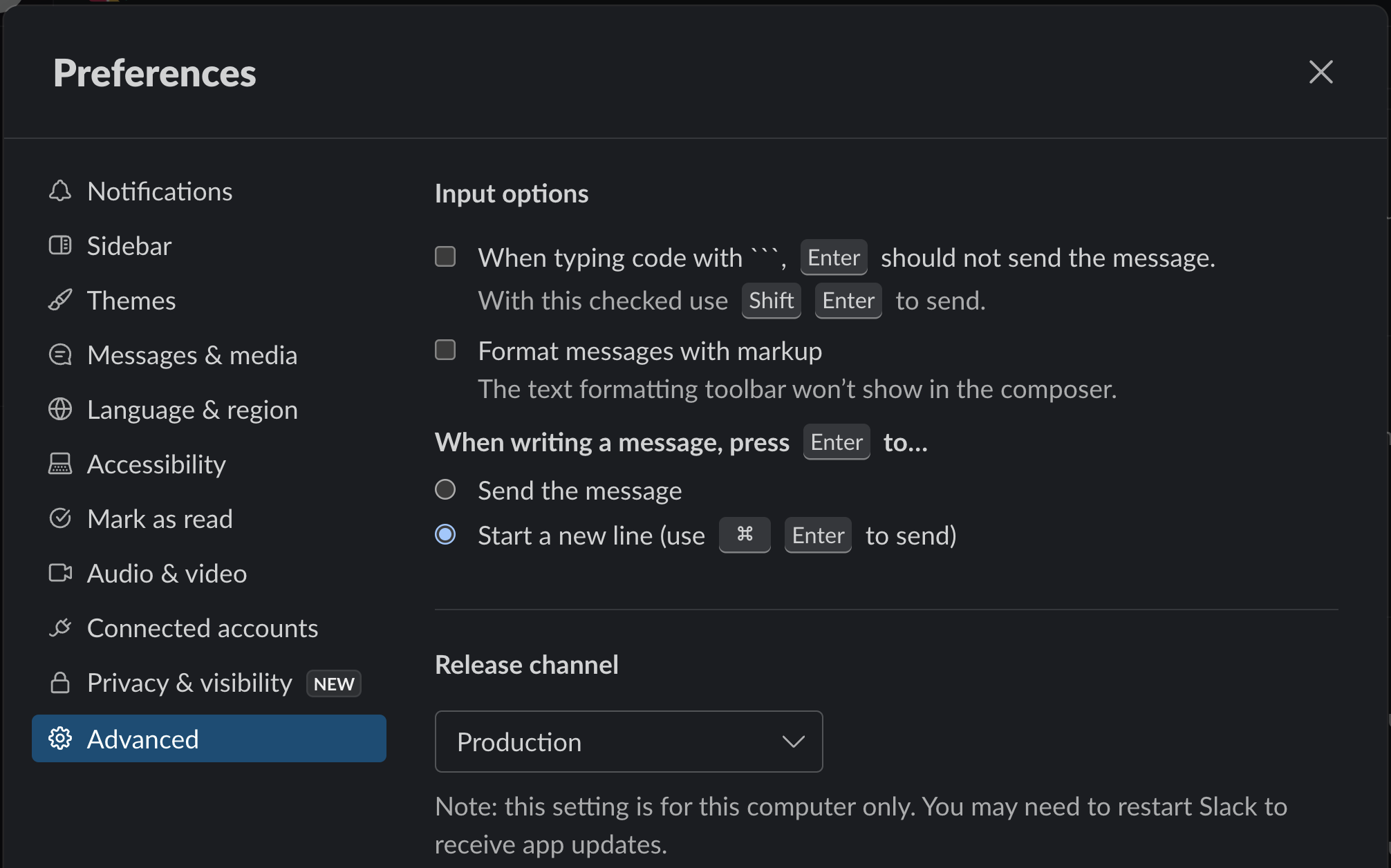The image size is (1391, 868).
Task: Click the command key symbol label
Action: pyautogui.click(x=745, y=535)
